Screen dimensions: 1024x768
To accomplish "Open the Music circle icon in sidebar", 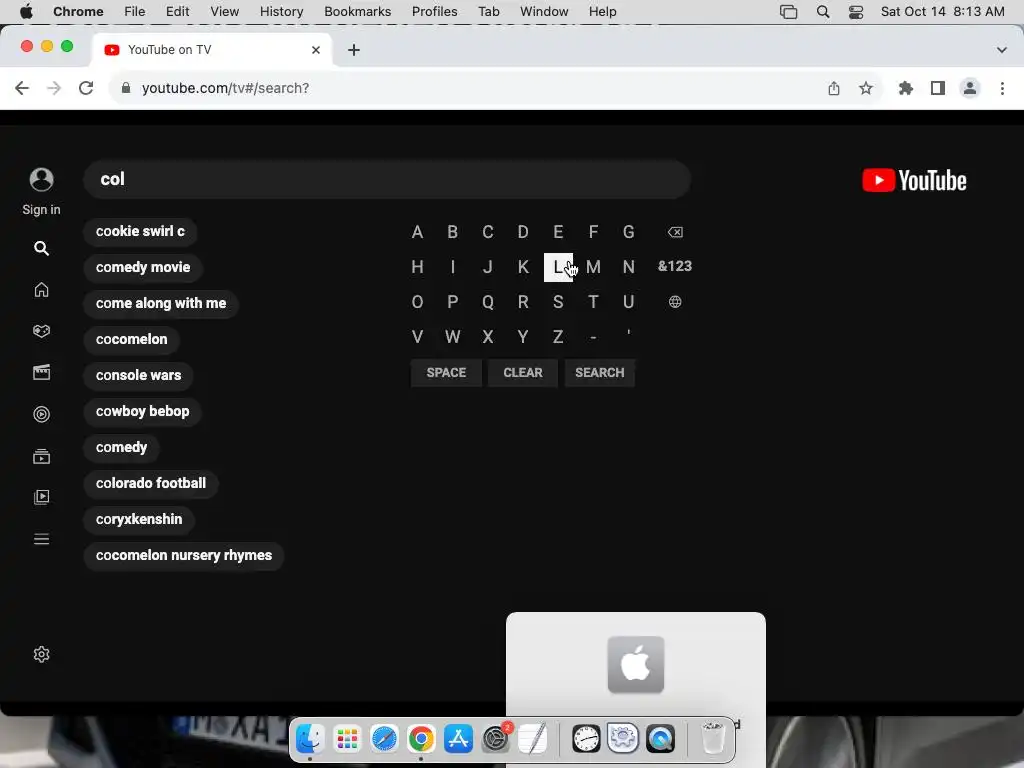I will pyautogui.click(x=41, y=414).
